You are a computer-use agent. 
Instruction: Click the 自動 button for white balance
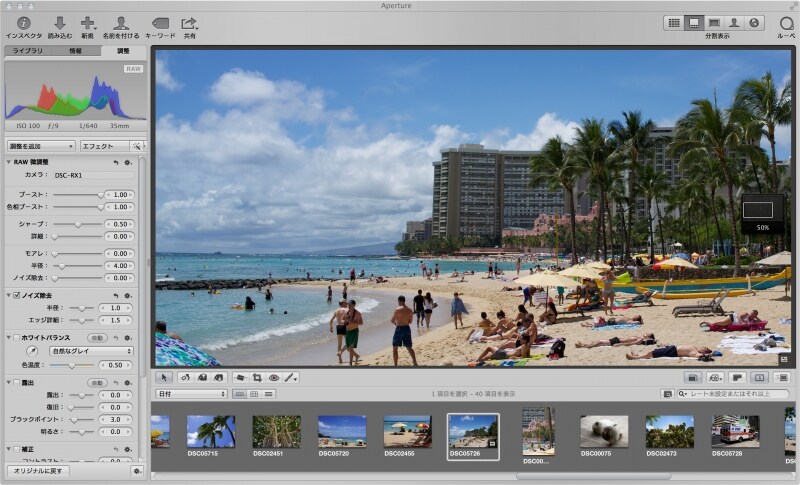(98, 338)
